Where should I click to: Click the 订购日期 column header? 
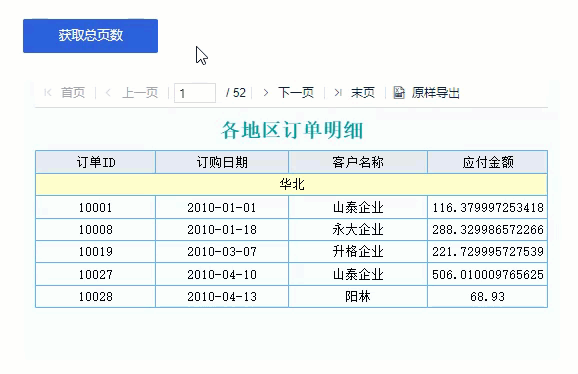tap(222, 162)
